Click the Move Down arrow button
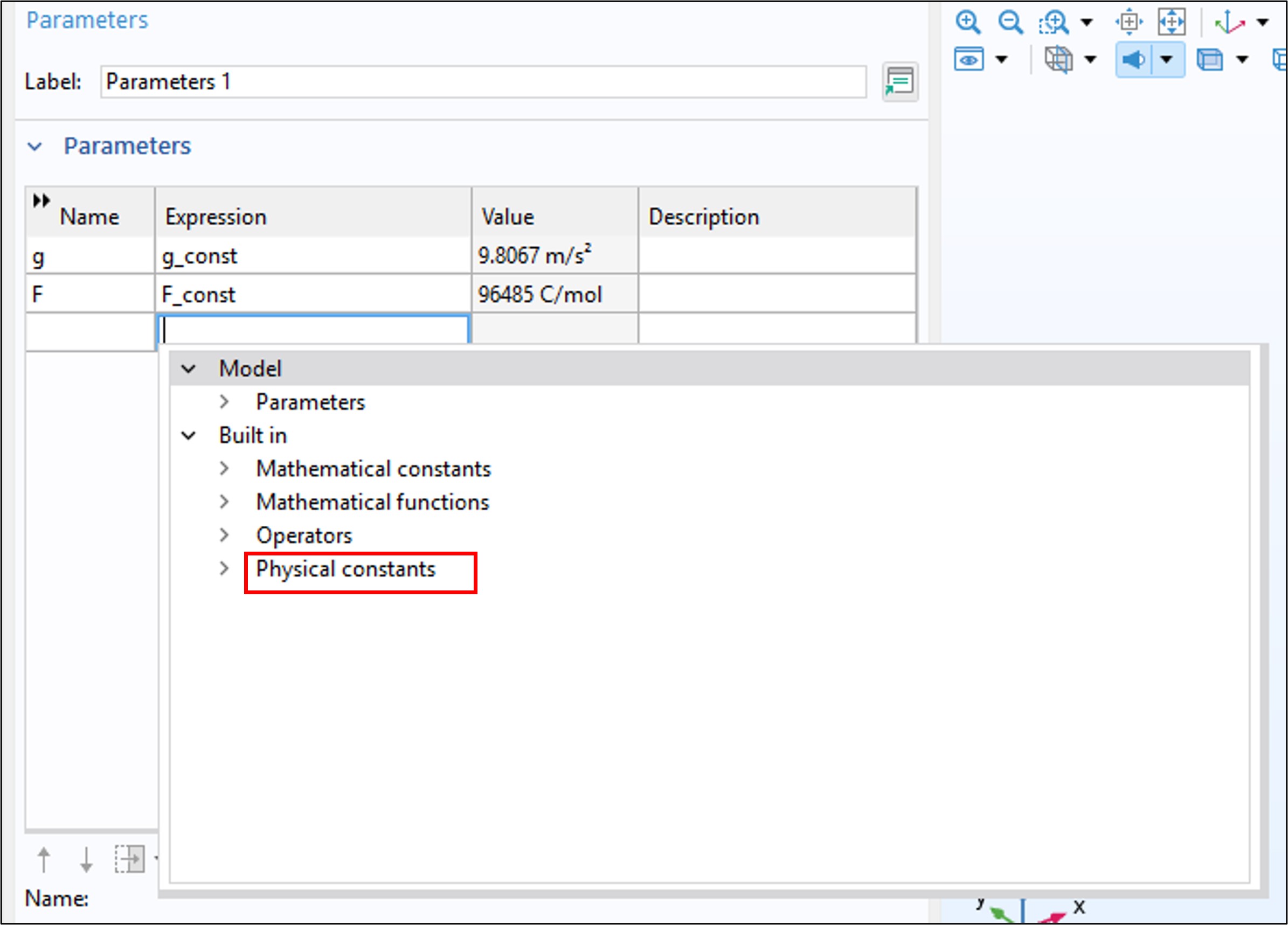 pos(86,859)
